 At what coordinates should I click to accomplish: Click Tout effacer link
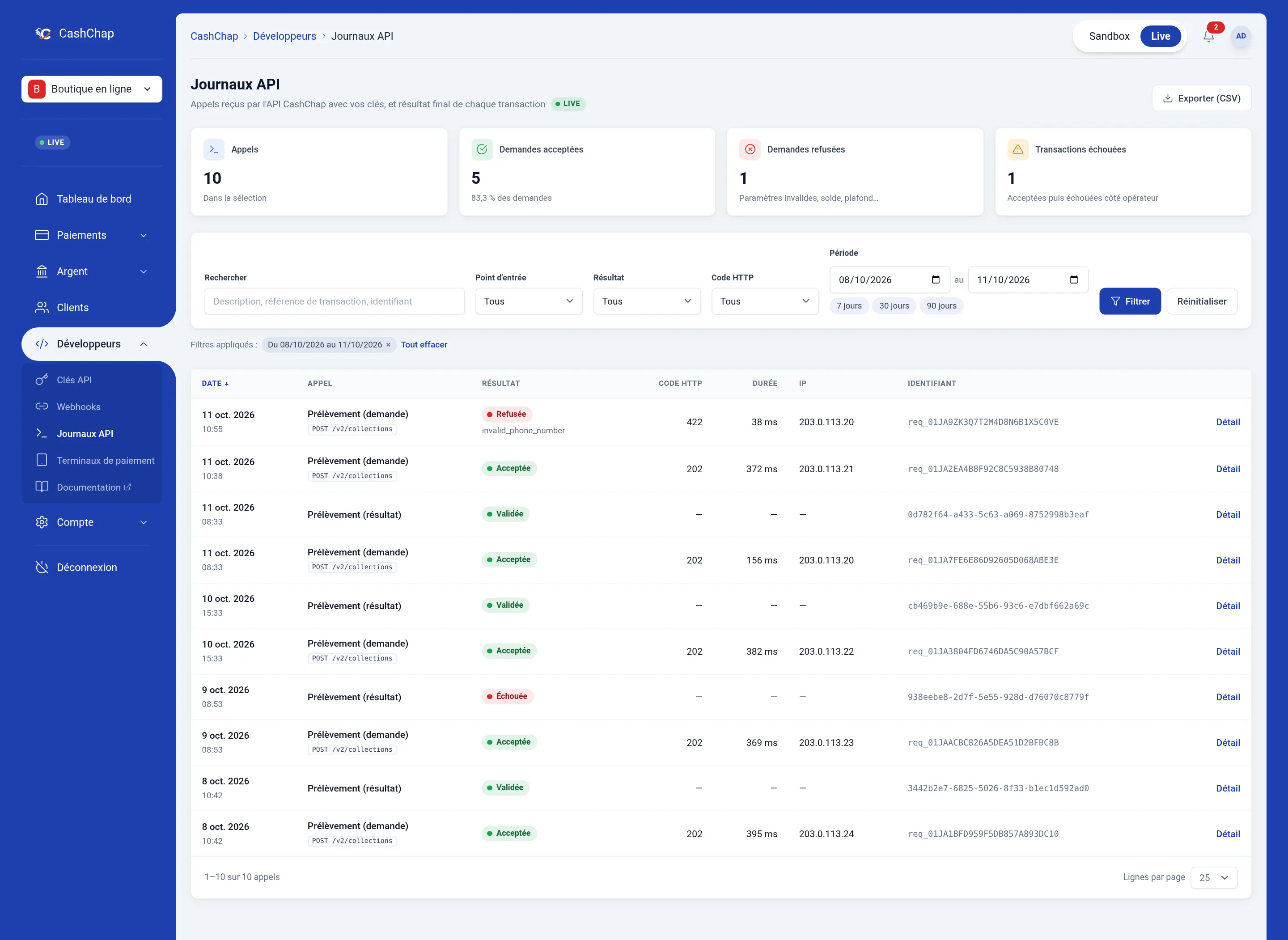click(x=424, y=345)
